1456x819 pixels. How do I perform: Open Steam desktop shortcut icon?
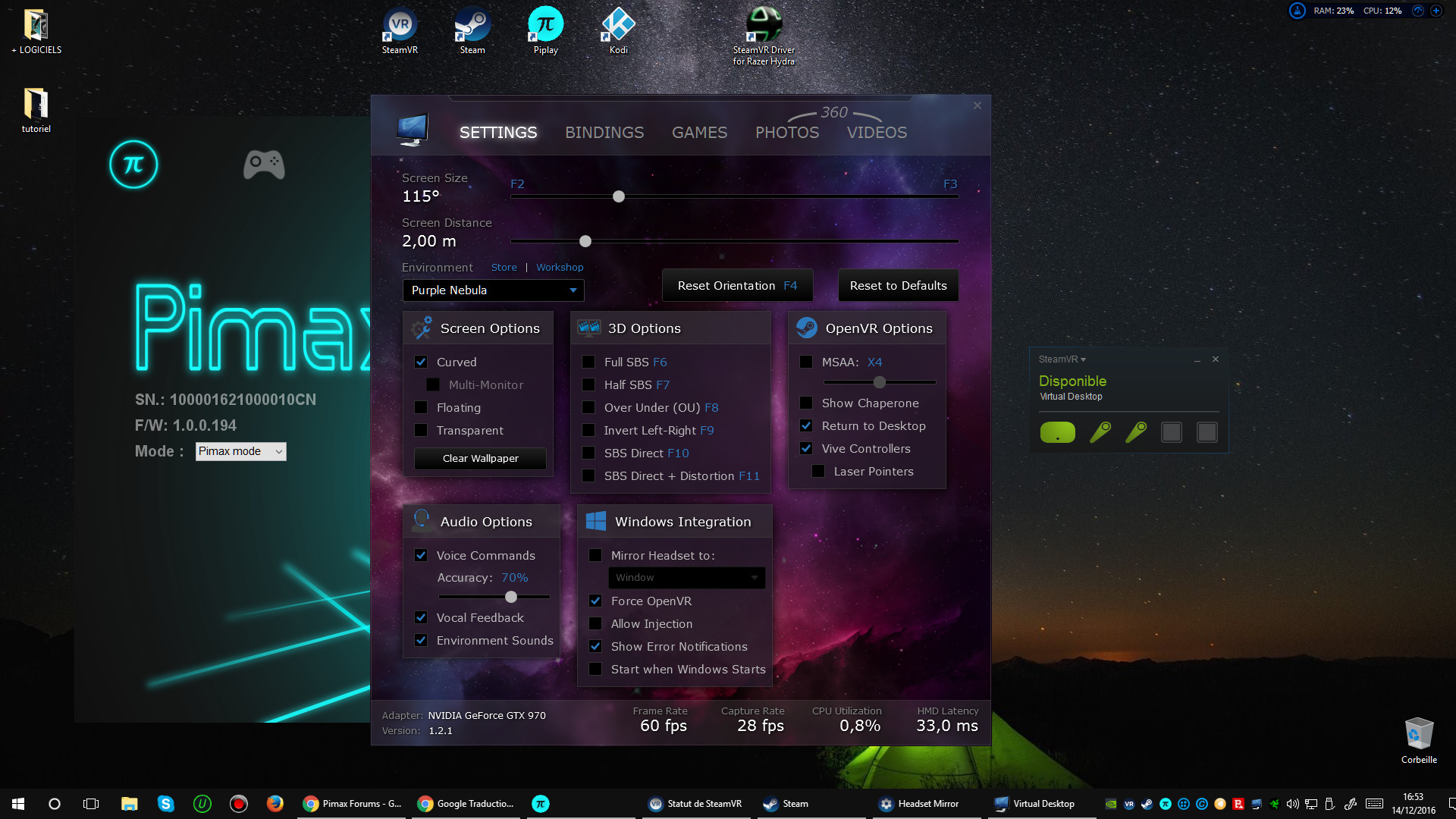coord(472,30)
